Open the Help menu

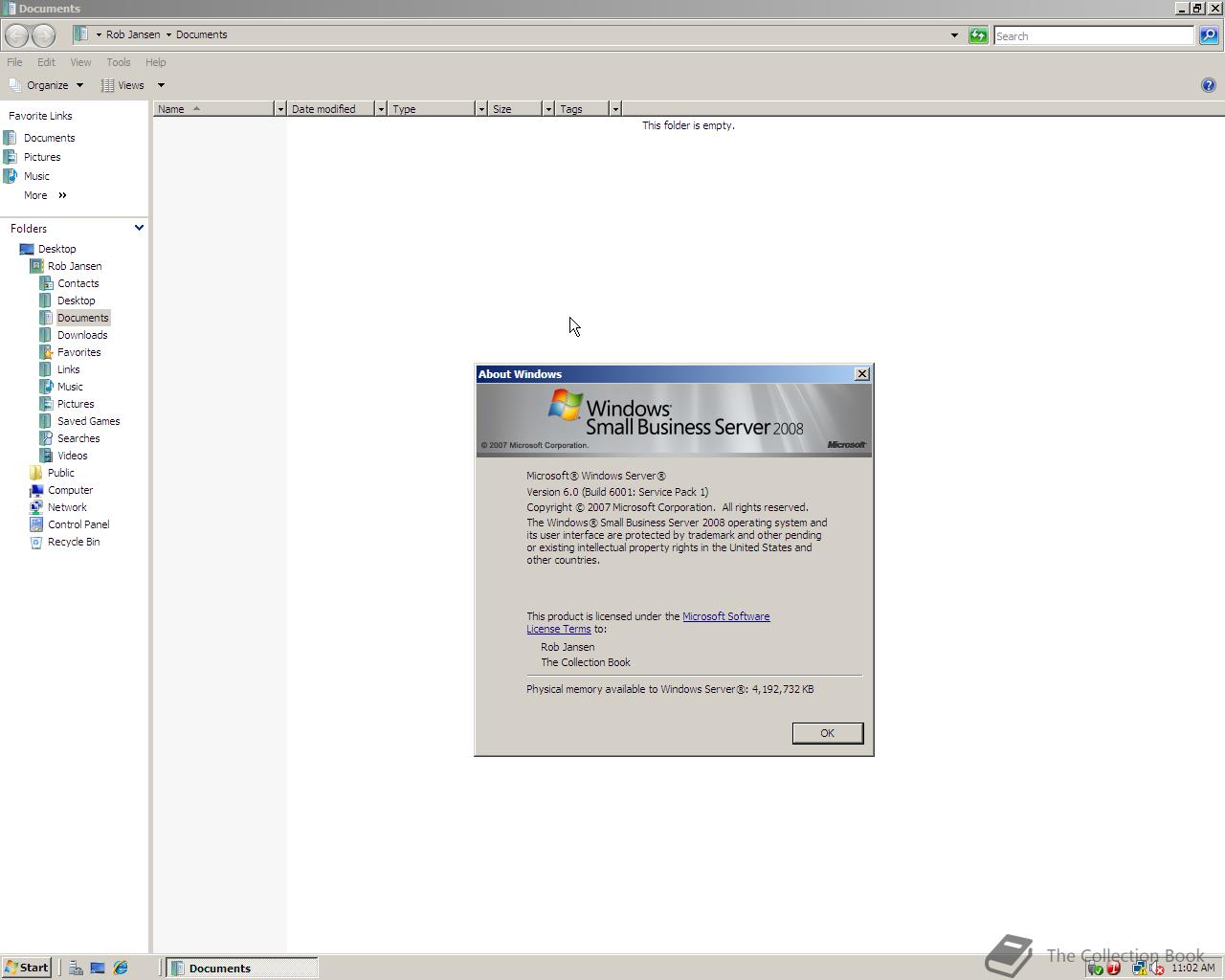pyautogui.click(x=155, y=62)
